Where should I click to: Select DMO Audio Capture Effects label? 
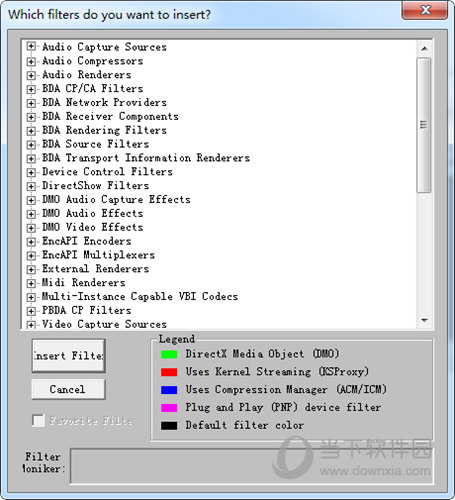pos(116,200)
